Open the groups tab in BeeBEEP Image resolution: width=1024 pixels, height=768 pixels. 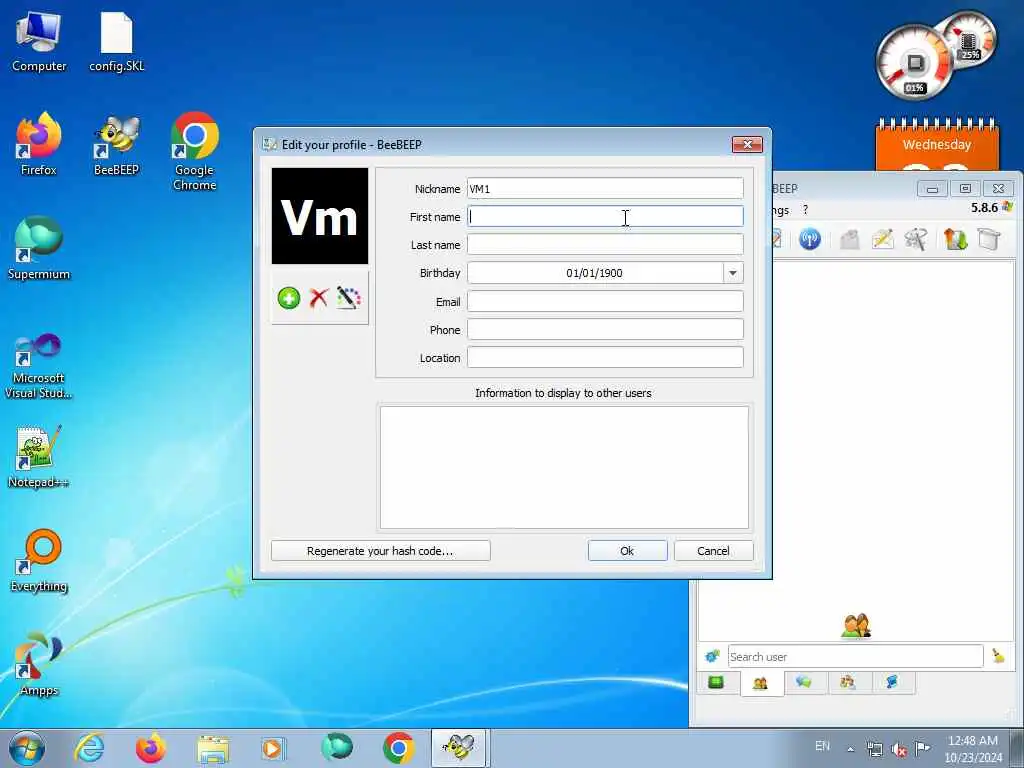click(848, 682)
